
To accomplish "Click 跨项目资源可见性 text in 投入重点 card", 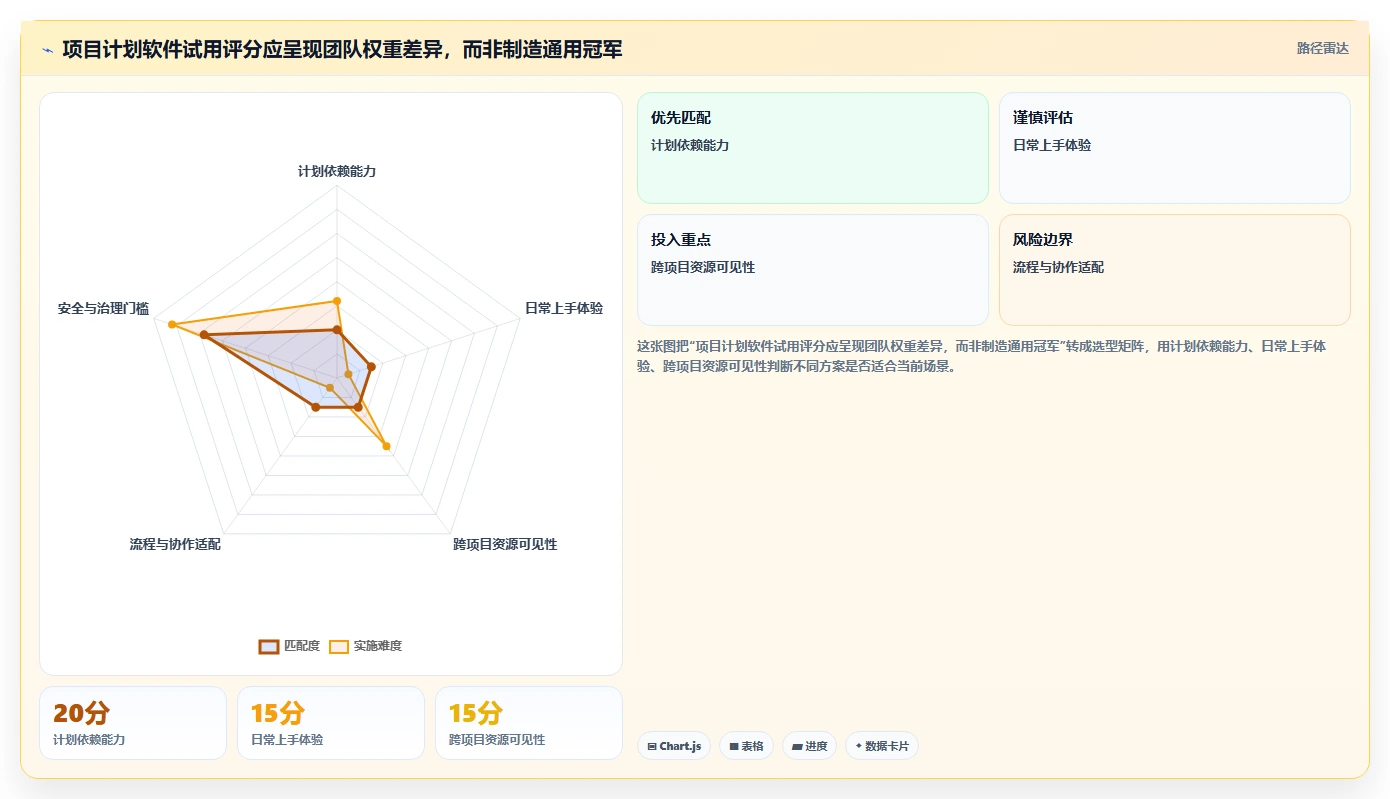I will (703, 267).
